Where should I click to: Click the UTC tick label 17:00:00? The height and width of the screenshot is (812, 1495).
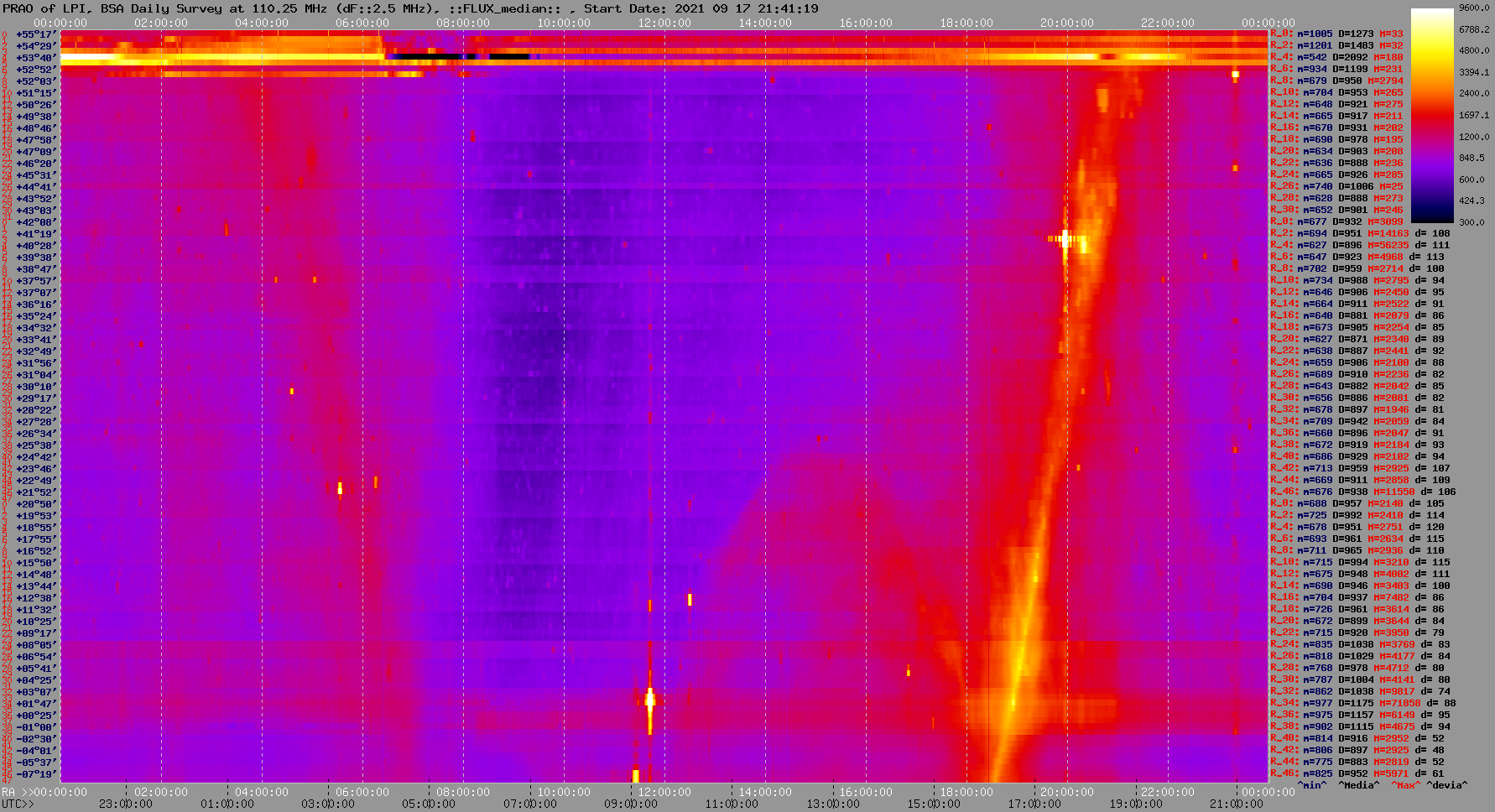coord(1034,804)
